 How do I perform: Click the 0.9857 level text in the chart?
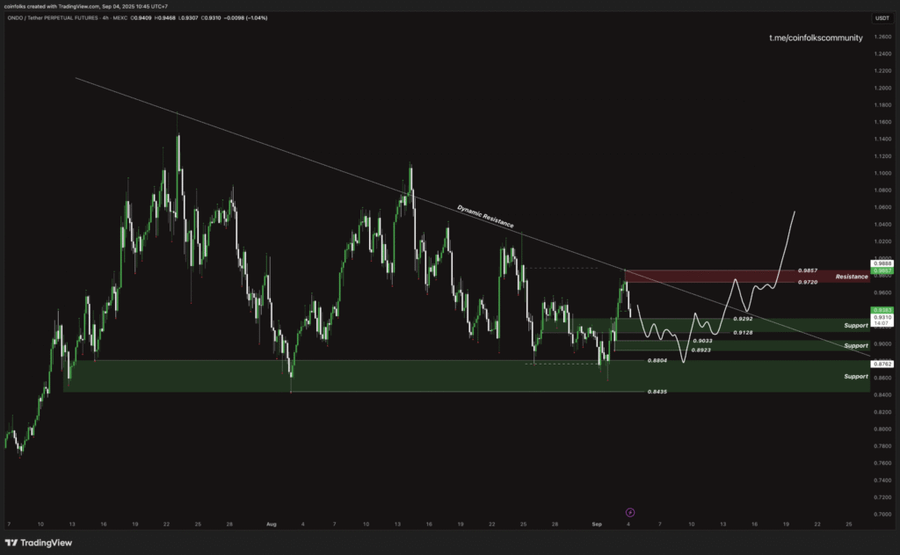(x=808, y=270)
